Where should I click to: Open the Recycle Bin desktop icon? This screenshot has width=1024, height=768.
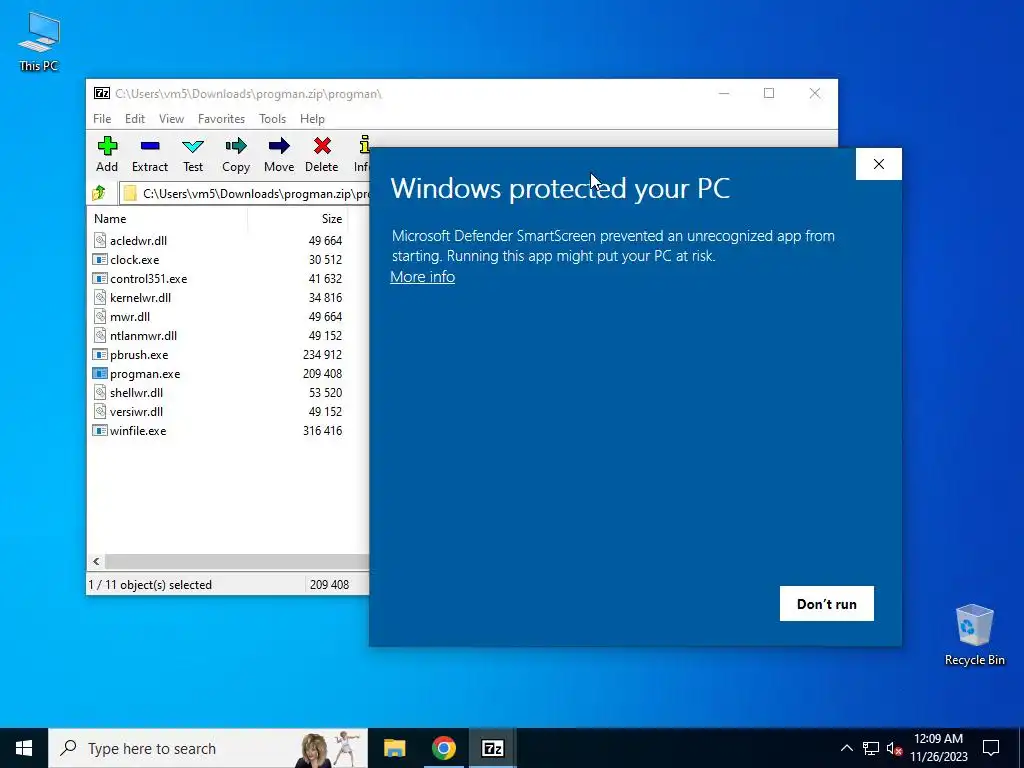click(x=974, y=635)
